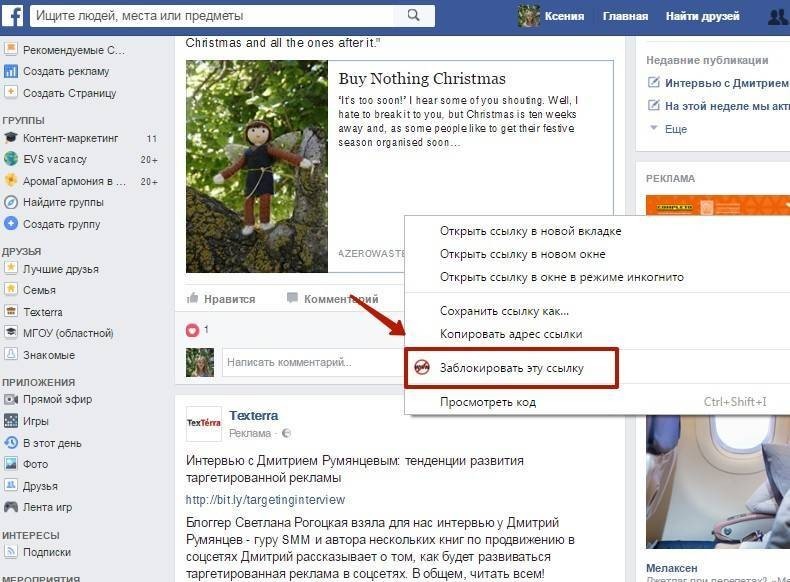790x582 pixels.
Task: Click the Лучшие друзья star icon
Action: click(x=11, y=268)
